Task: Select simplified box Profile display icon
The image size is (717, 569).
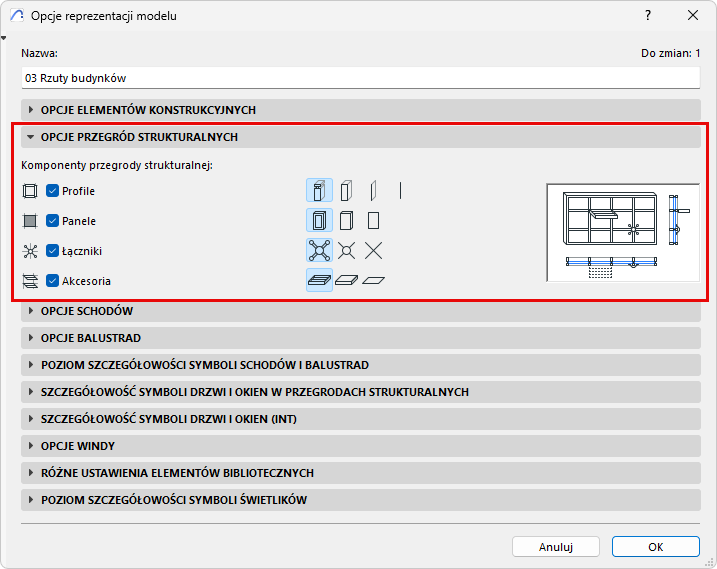Action: pos(346,191)
